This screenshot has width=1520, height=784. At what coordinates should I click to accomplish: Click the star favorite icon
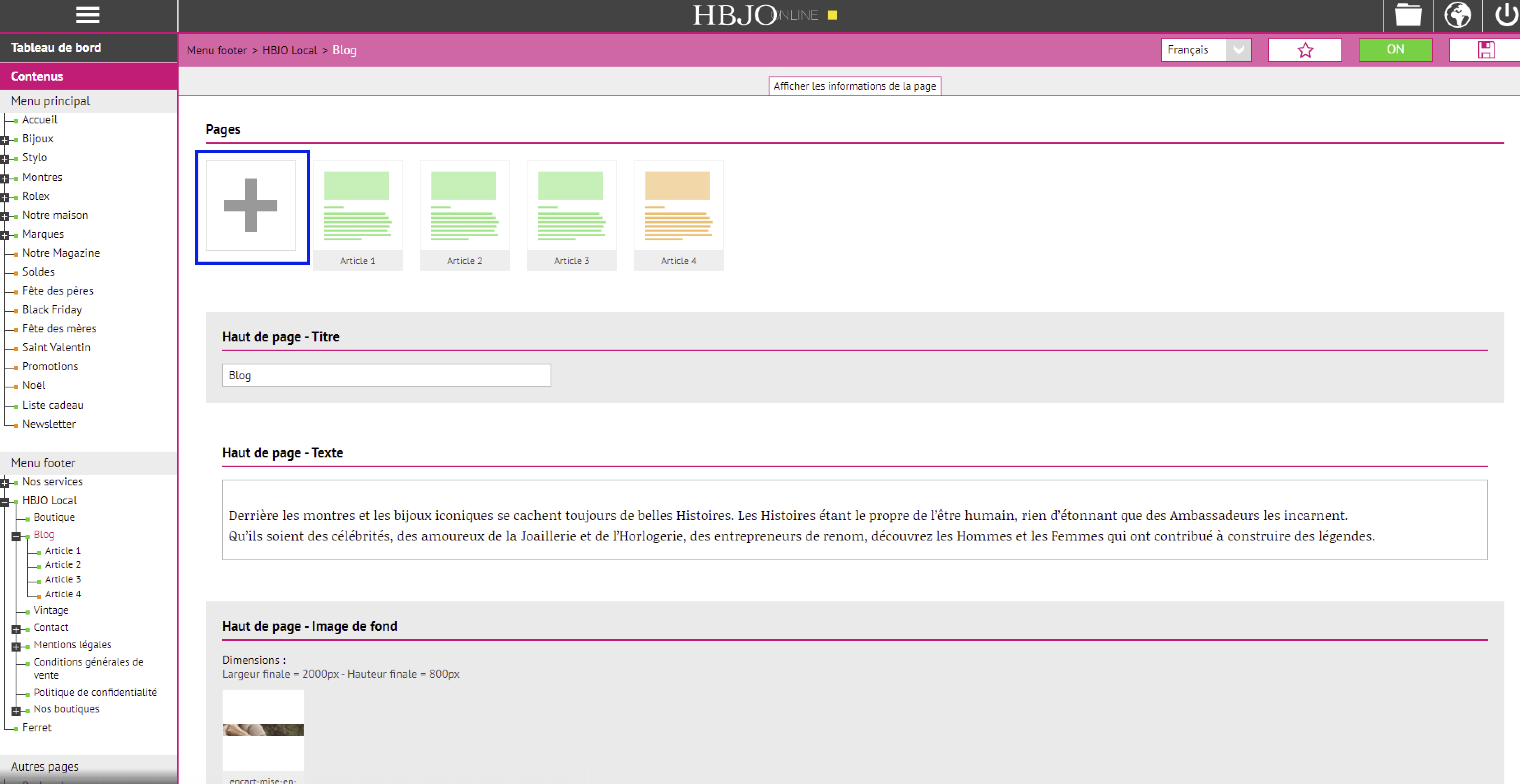click(1305, 50)
